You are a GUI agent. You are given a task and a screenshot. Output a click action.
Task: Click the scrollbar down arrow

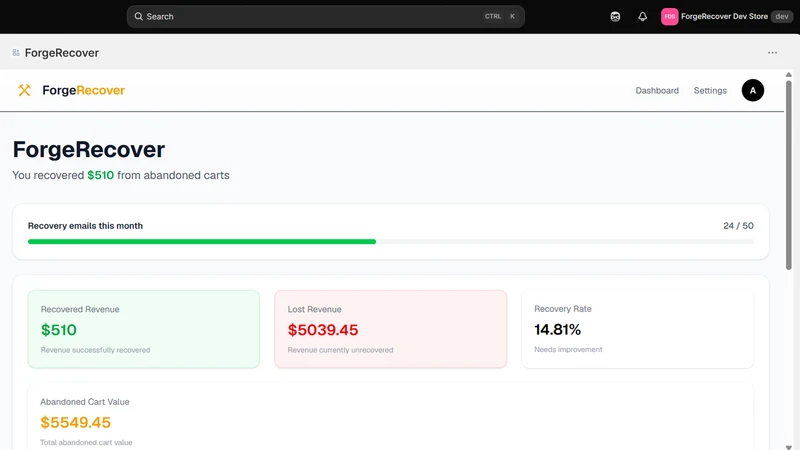click(x=789, y=447)
